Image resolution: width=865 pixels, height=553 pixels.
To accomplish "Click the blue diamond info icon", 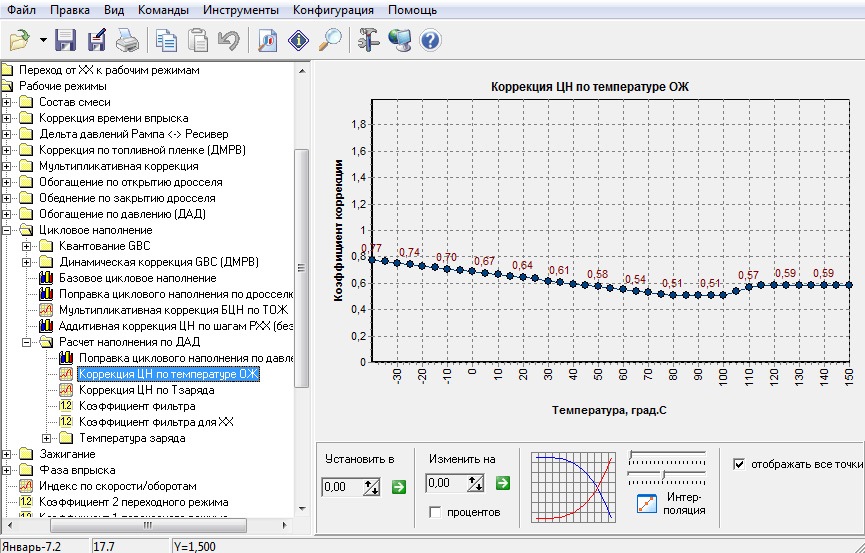I will 298,40.
